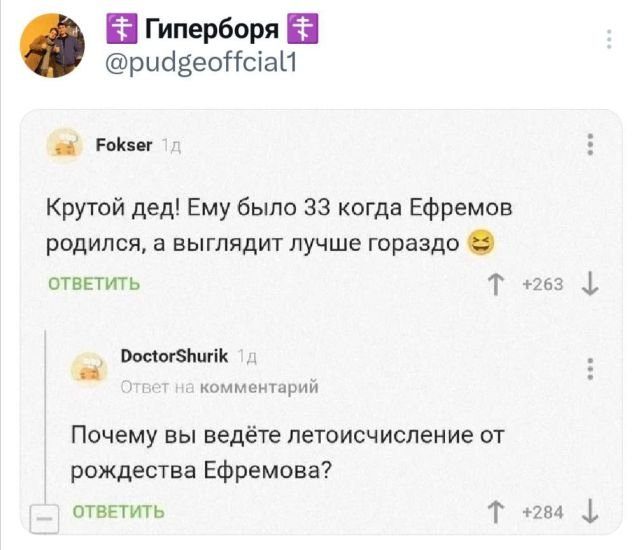640x550 pixels.
Task: Click the laughing emoji in Fokser's comment
Action: (x=485, y=243)
